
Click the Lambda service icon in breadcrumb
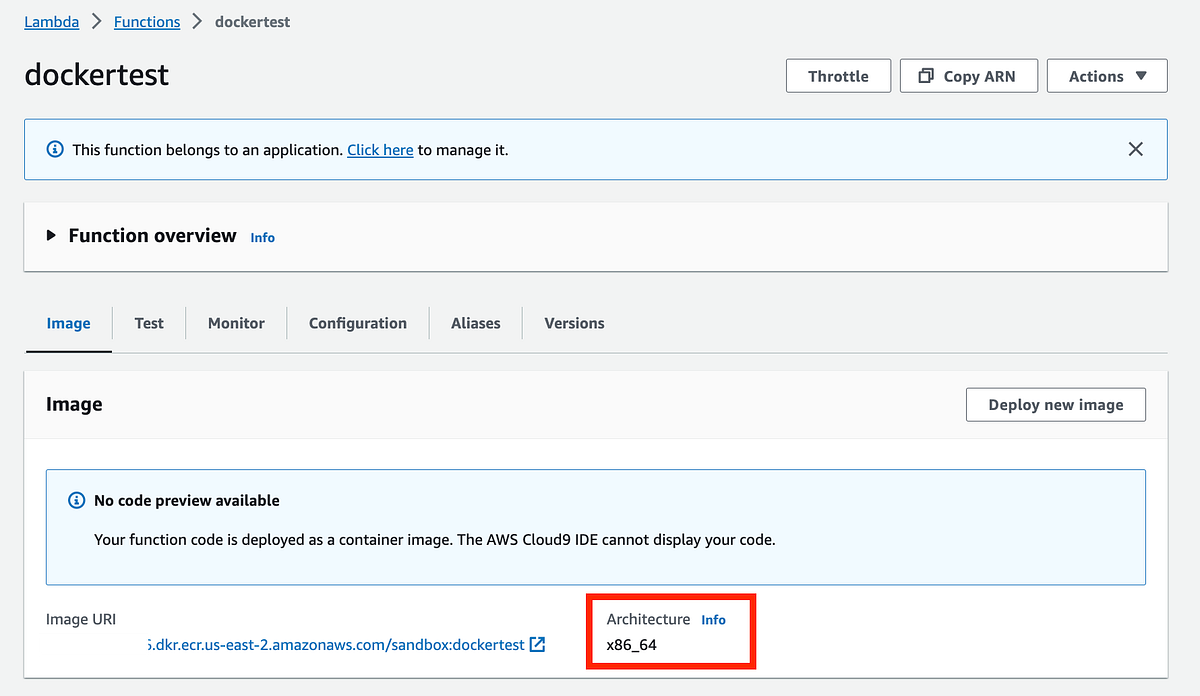(51, 21)
